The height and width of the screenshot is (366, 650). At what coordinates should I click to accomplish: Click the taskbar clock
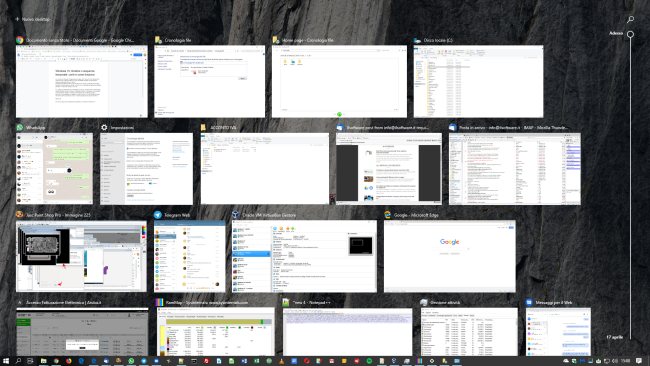[625, 361]
